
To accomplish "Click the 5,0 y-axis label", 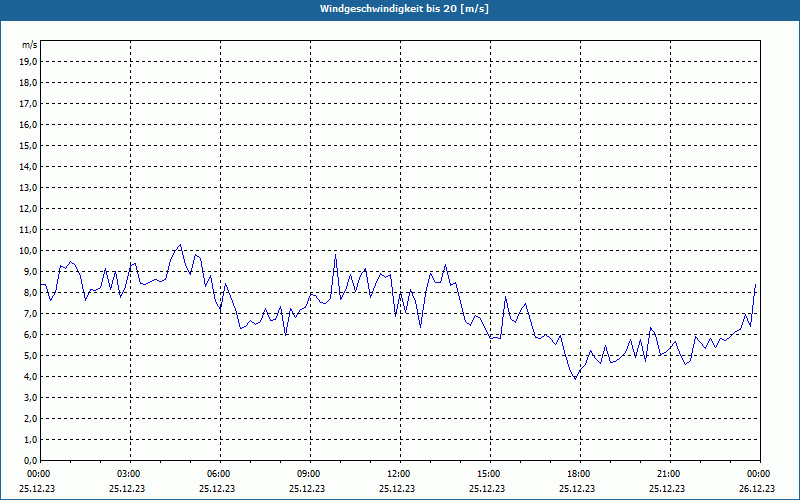I will tap(31, 356).
